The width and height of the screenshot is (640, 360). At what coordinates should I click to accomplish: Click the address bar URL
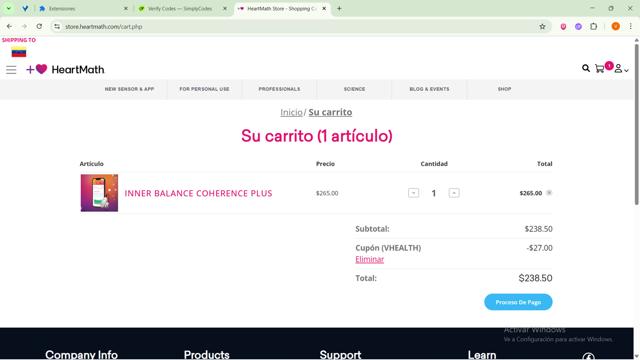pyautogui.click(x=104, y=27)
